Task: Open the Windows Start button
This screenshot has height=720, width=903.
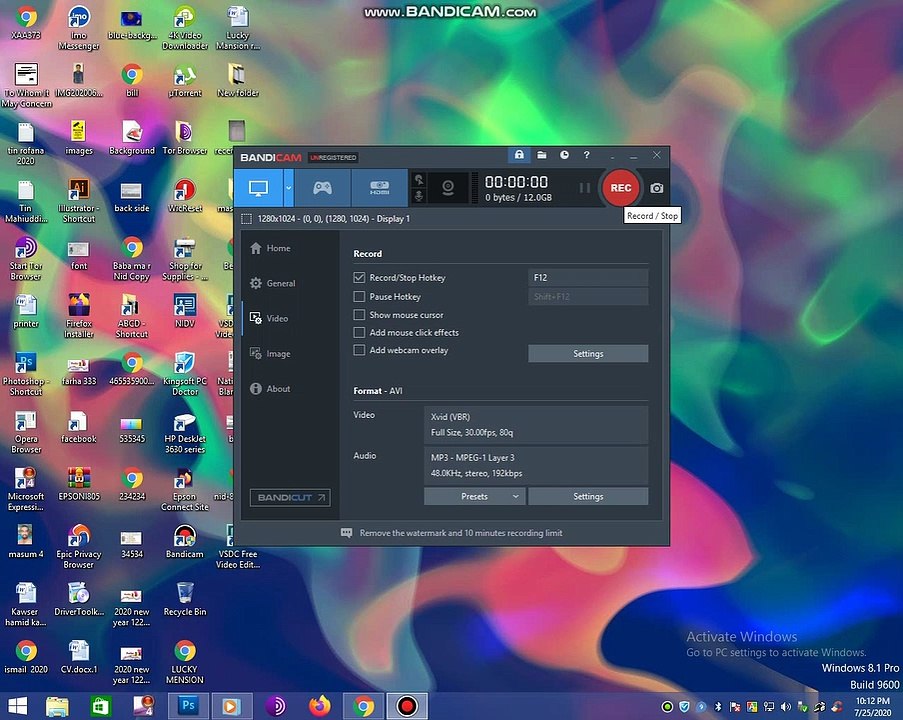Action: [x=17, y=706]
